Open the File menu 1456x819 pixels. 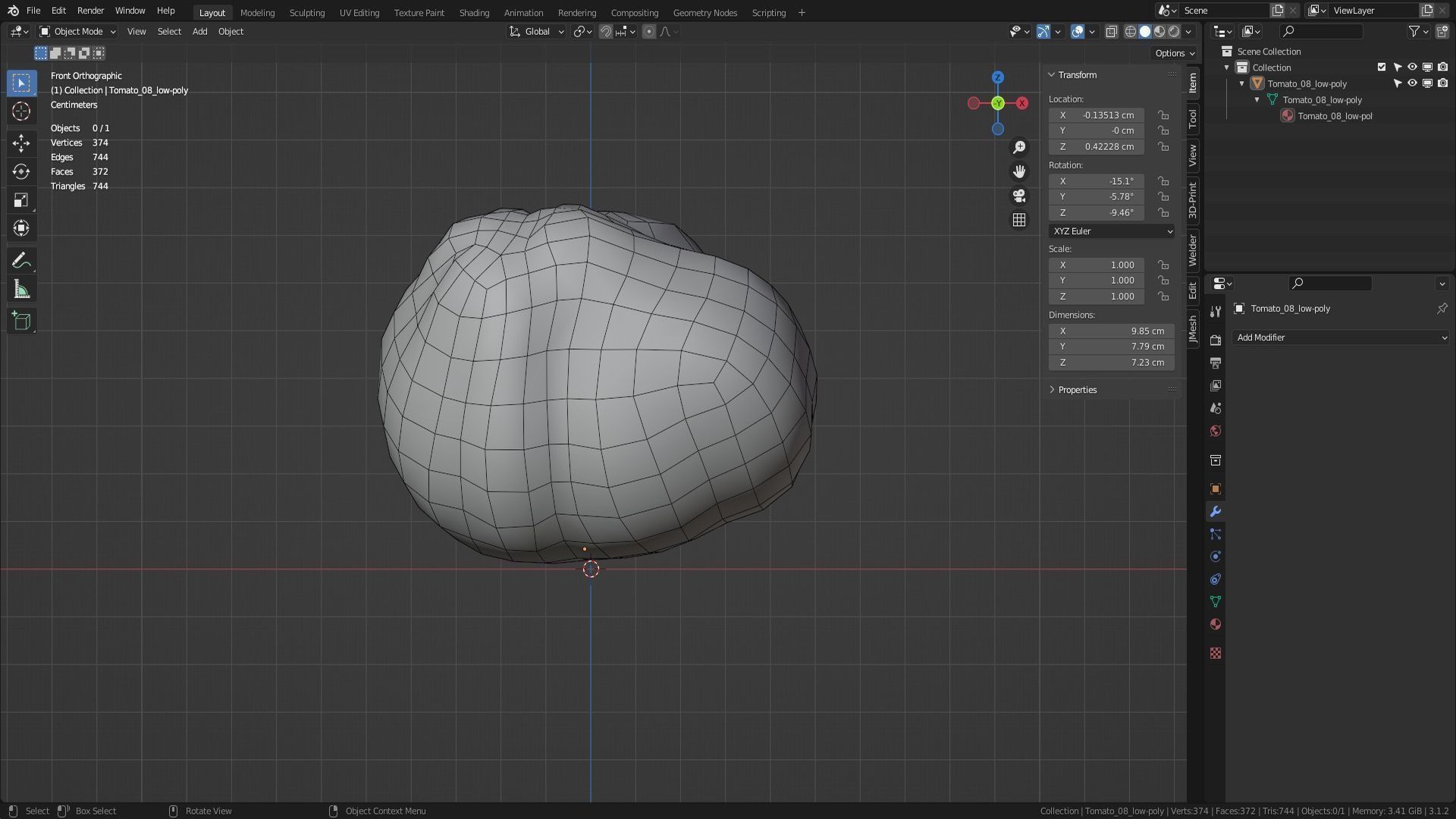point(33,11)
